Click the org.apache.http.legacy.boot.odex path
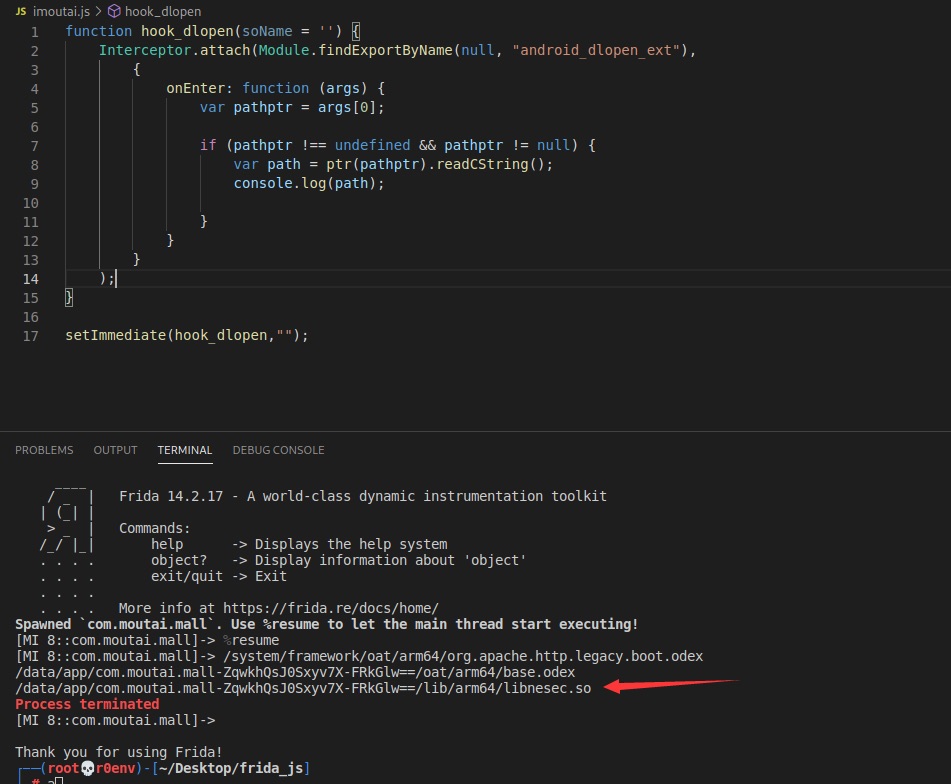Viewport: 951px width, 784px height. point(463,656)
